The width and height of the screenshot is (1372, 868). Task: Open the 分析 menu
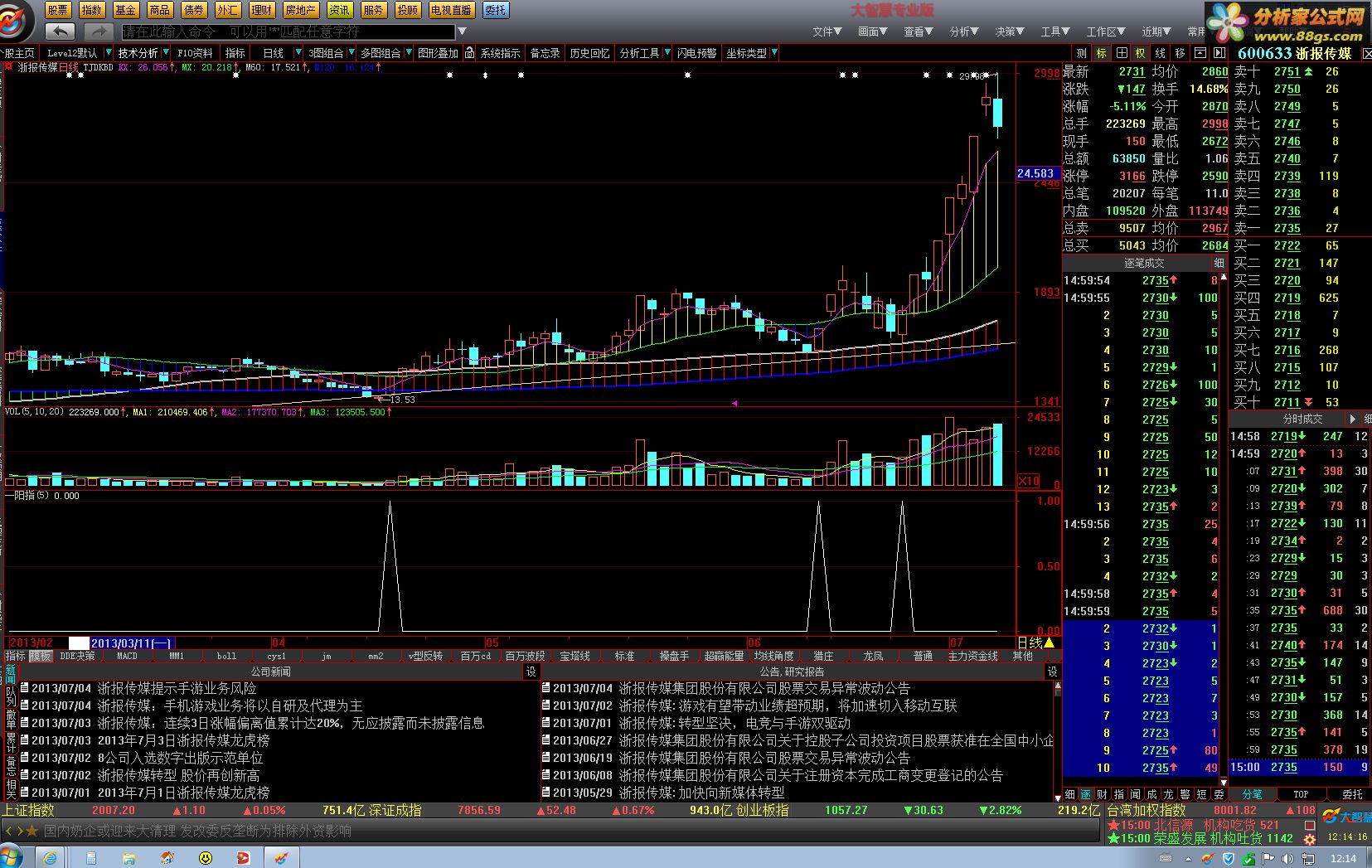point(964,32)
